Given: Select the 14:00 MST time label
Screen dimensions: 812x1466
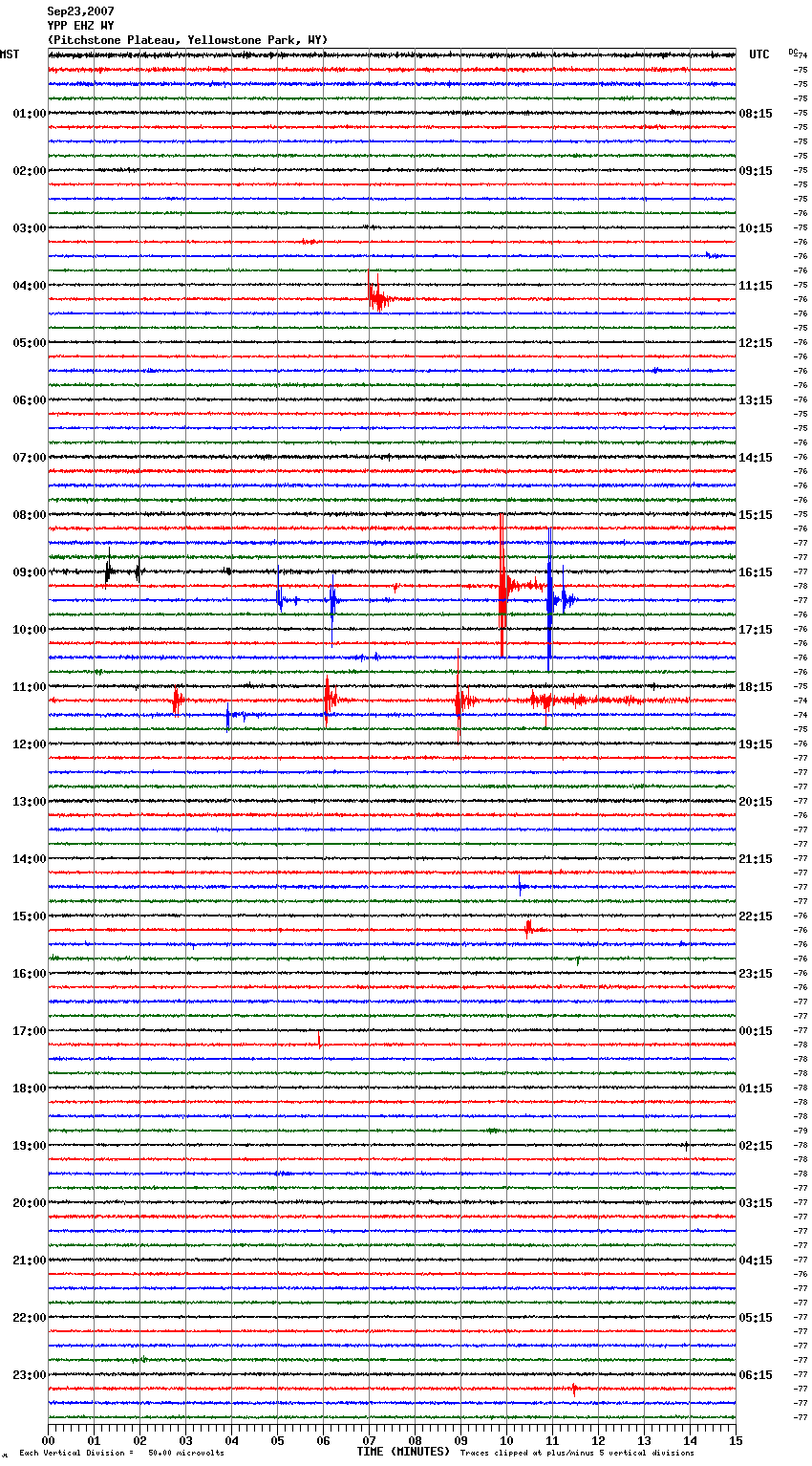Looking at the screenshot, I should coord(30,859).
